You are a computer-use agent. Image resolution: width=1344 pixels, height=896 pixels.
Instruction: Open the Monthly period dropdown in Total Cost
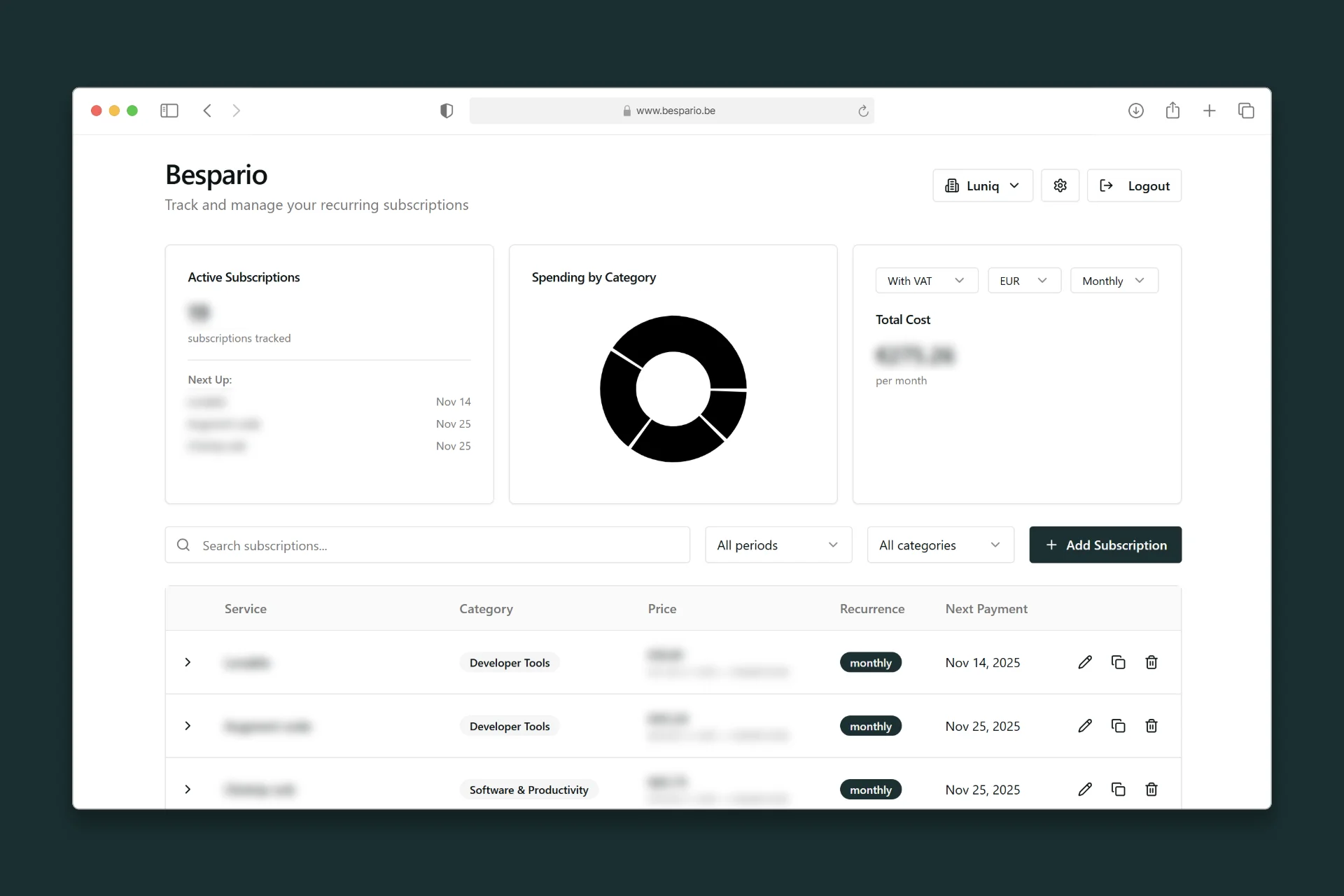pyautogui.click(x=1113, y=281)
